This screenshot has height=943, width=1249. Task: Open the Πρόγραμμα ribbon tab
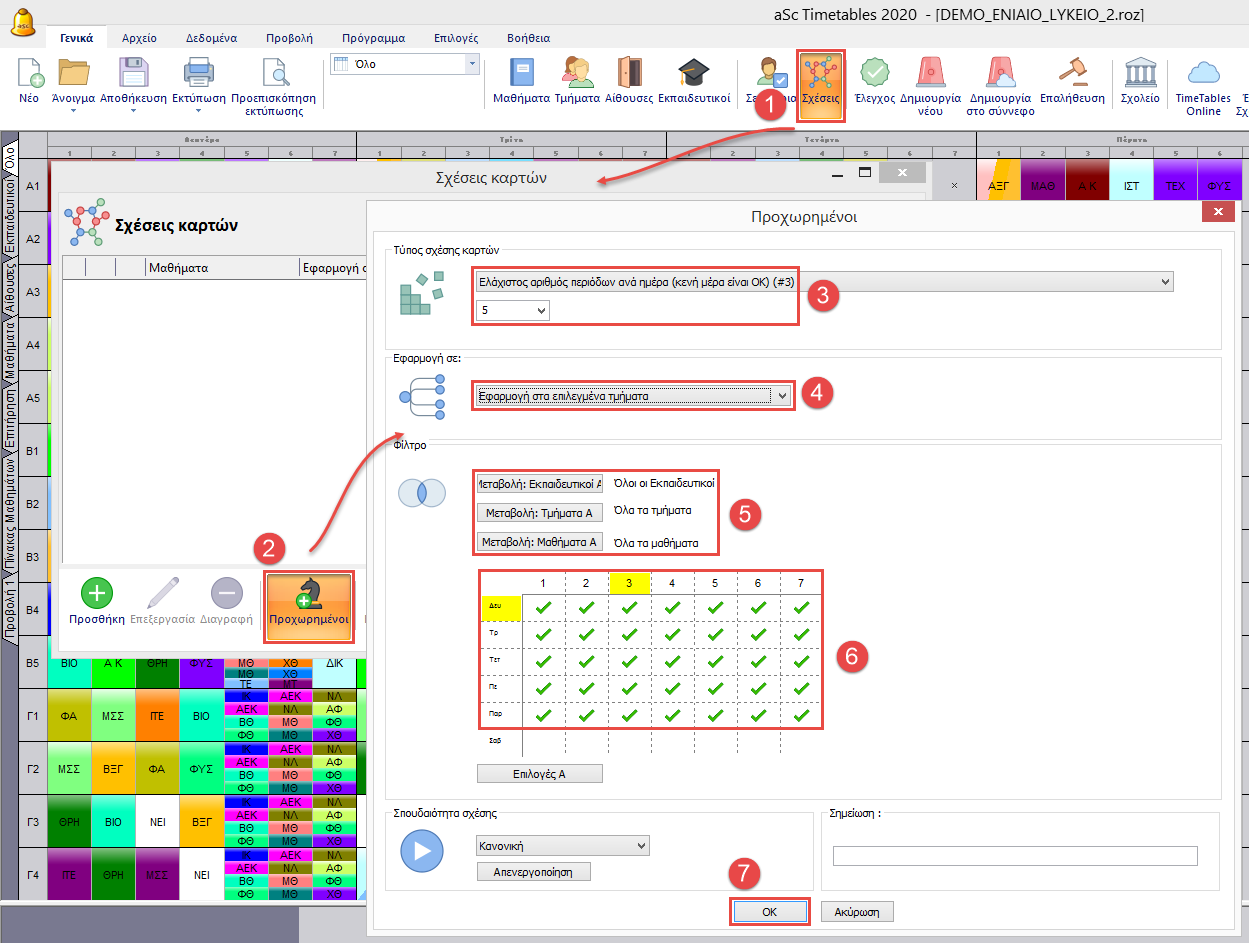(x=373, y=38)
